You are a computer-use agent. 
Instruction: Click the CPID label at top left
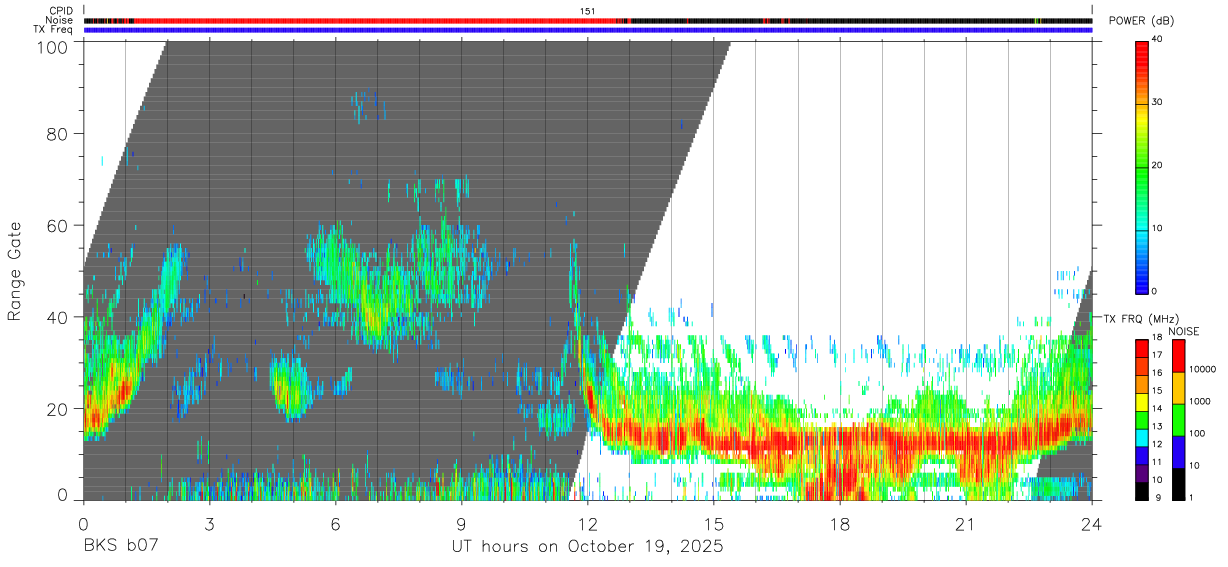[x=61, y=11]
